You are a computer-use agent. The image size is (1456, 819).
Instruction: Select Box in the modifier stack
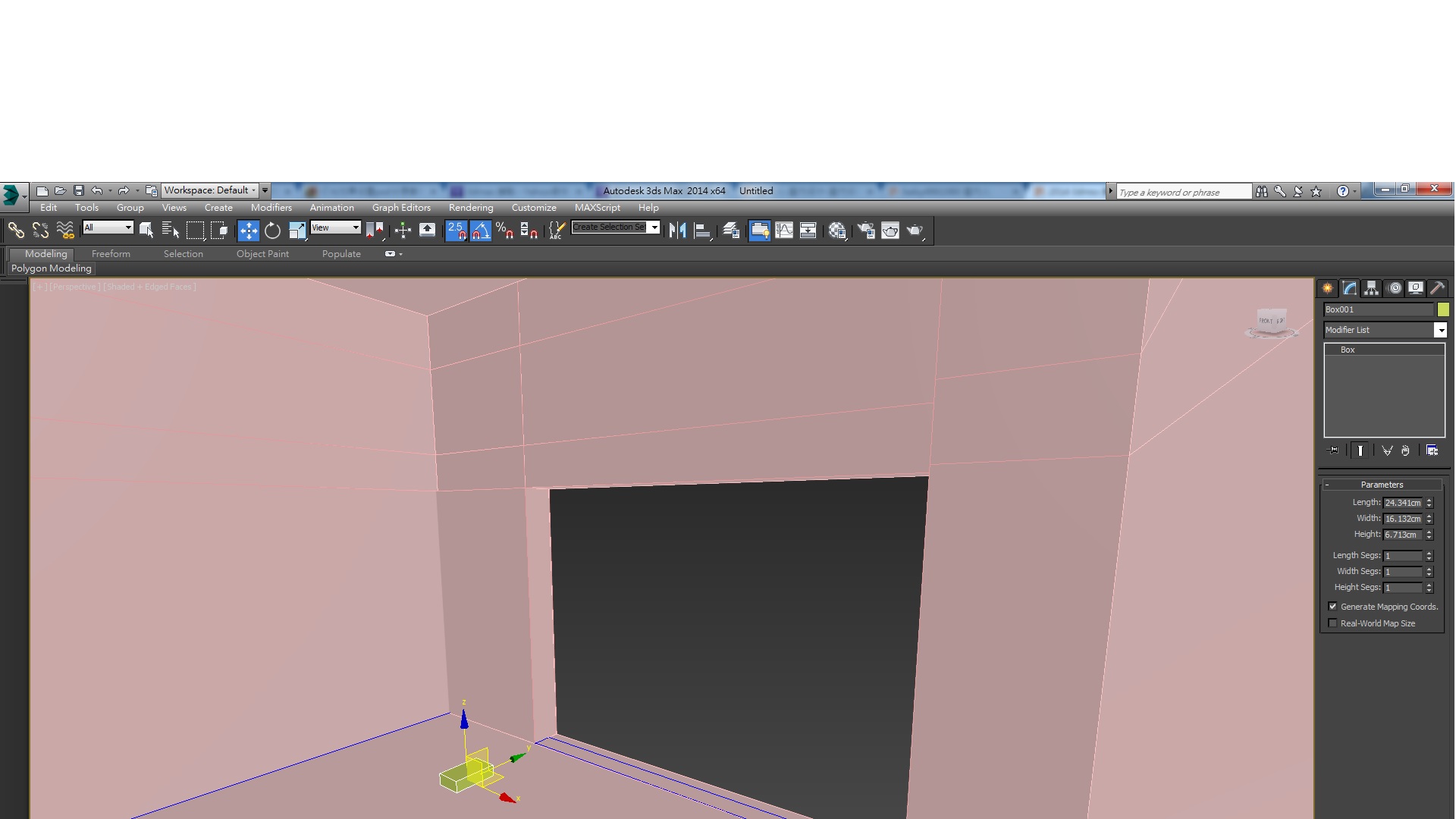pyautogui.click(x=1348, y=350)
